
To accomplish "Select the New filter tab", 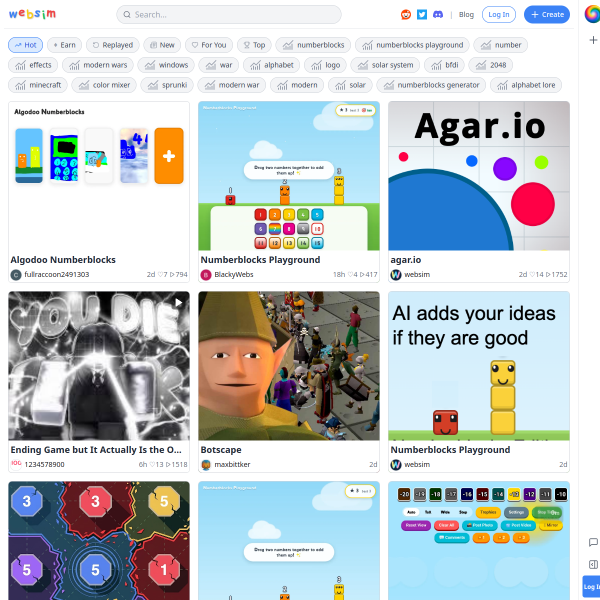I will point(162,45).
